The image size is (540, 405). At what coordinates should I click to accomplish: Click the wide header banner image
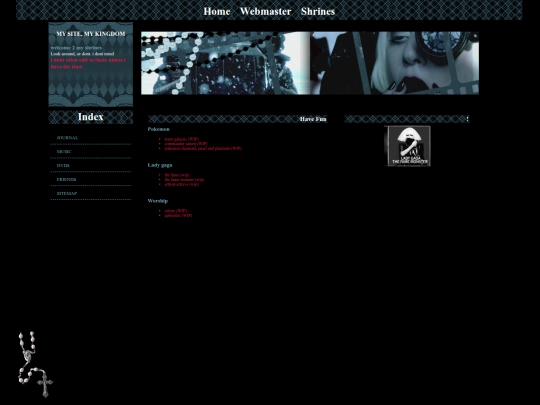click(310, 63)
